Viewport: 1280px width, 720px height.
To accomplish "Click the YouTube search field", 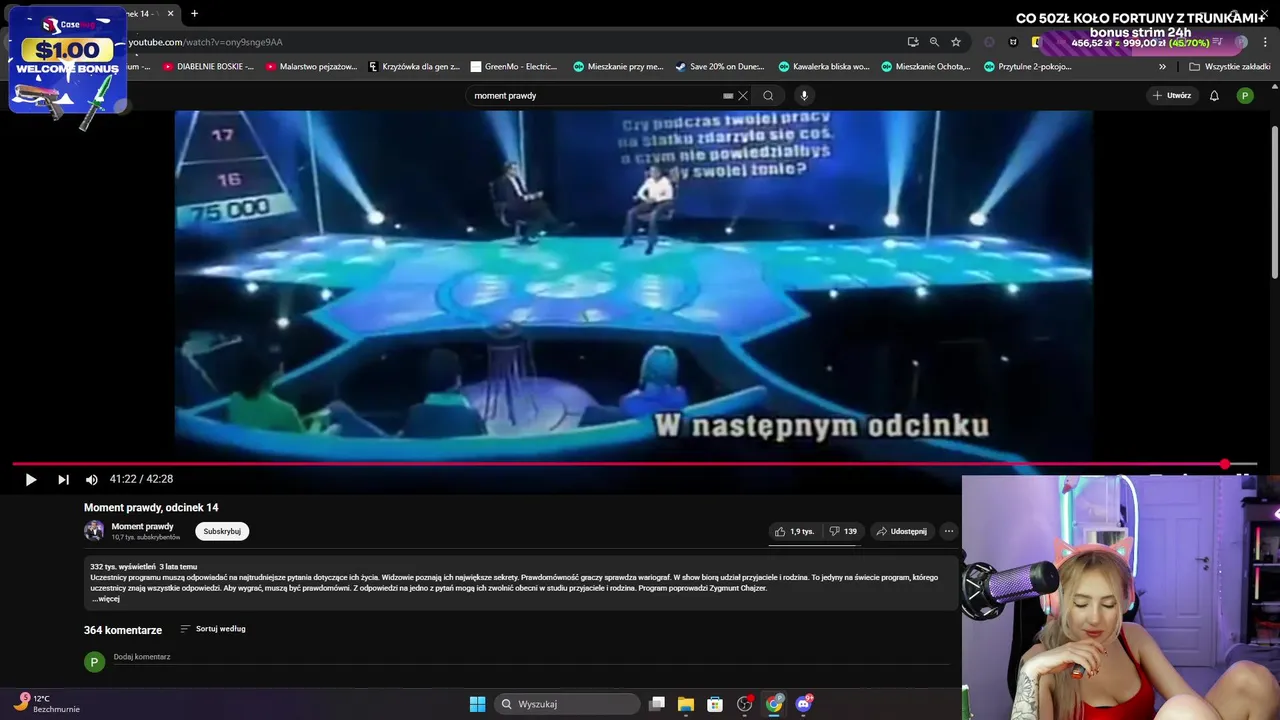I will coord(595,96).
